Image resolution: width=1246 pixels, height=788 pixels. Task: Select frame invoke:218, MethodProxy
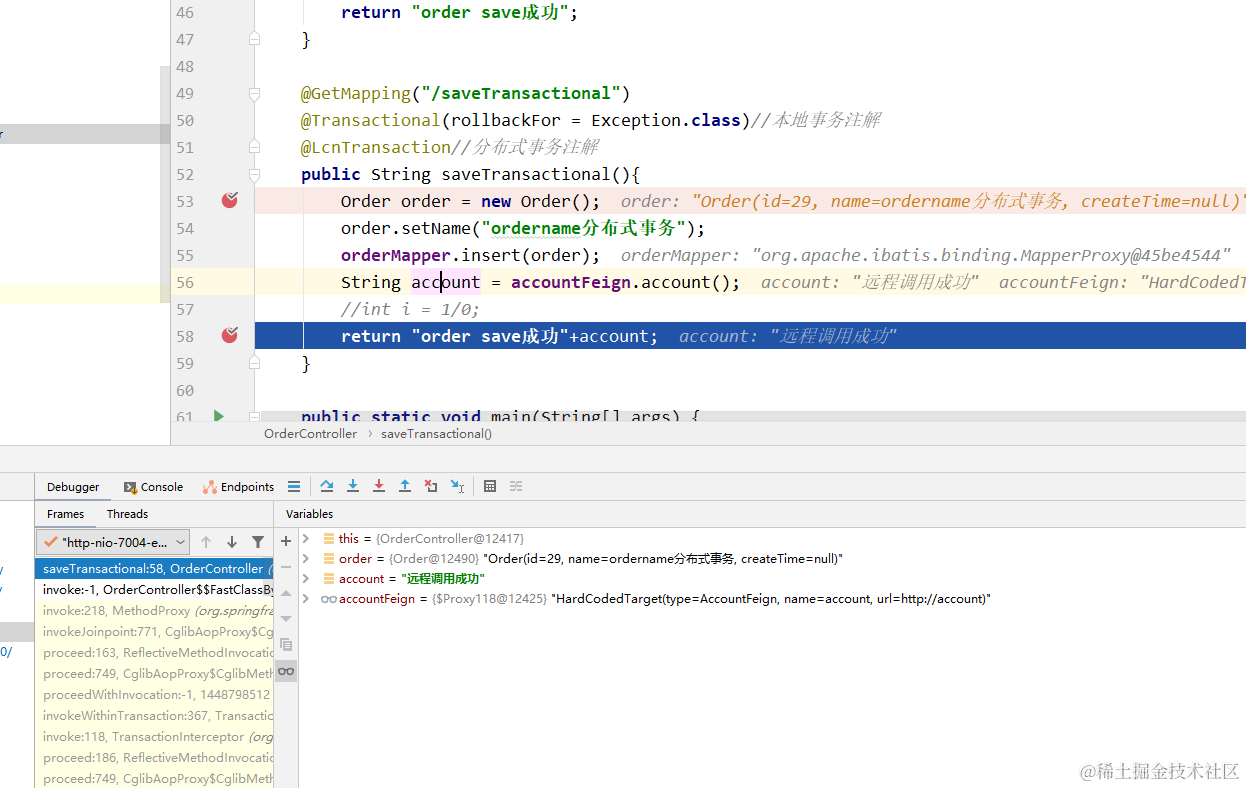point(154,610)
